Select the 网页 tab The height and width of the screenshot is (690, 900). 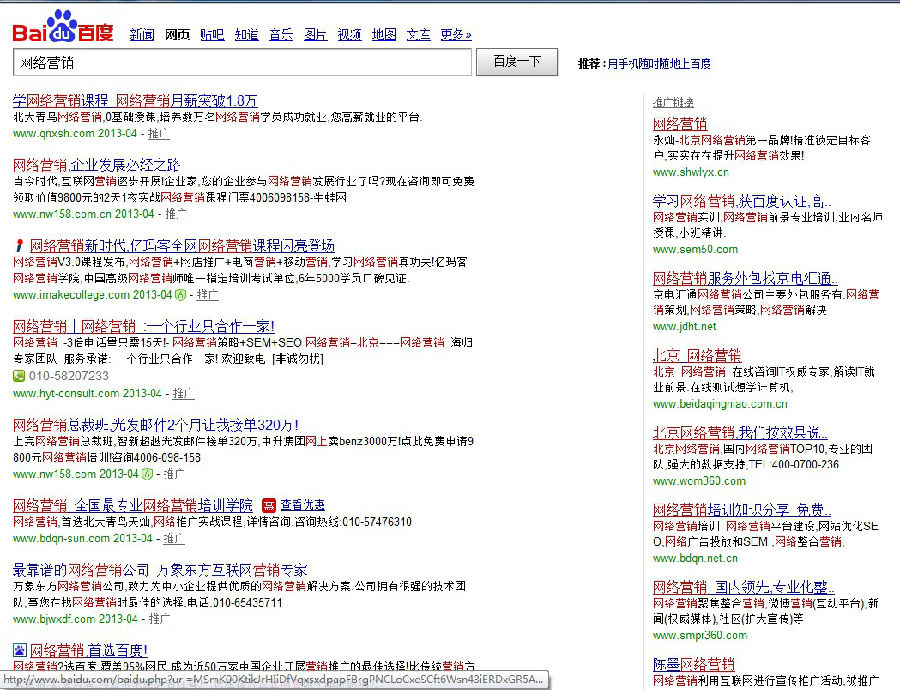pyautogui.click(x=177, y=34)
